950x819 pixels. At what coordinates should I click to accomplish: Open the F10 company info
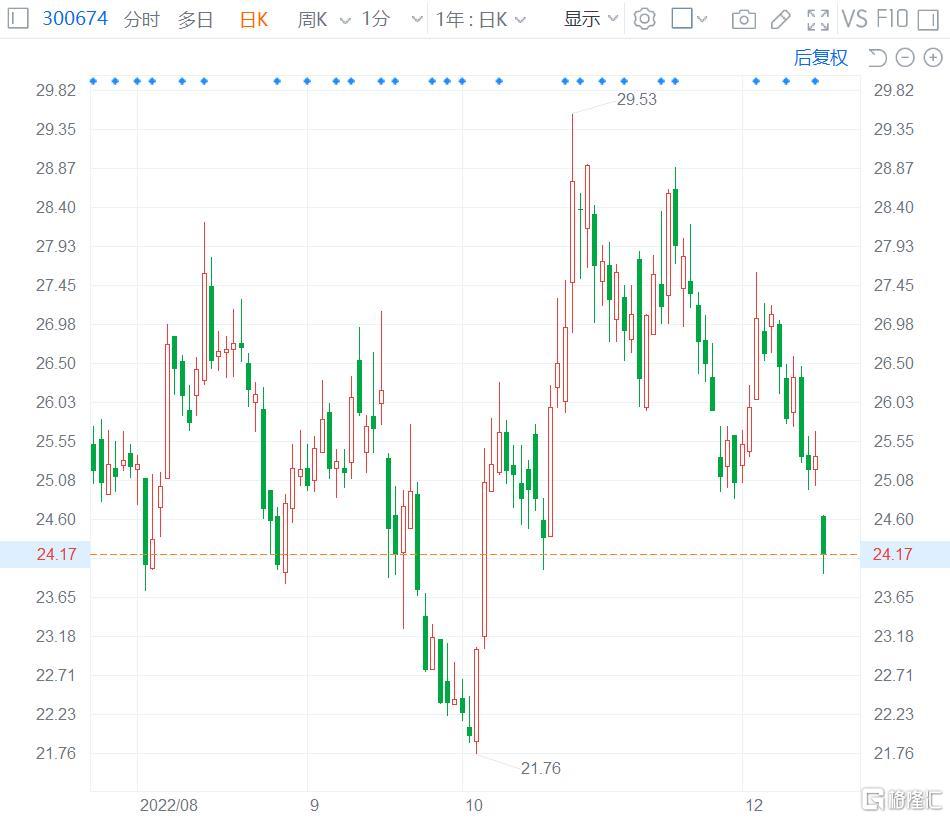point(892,19)
